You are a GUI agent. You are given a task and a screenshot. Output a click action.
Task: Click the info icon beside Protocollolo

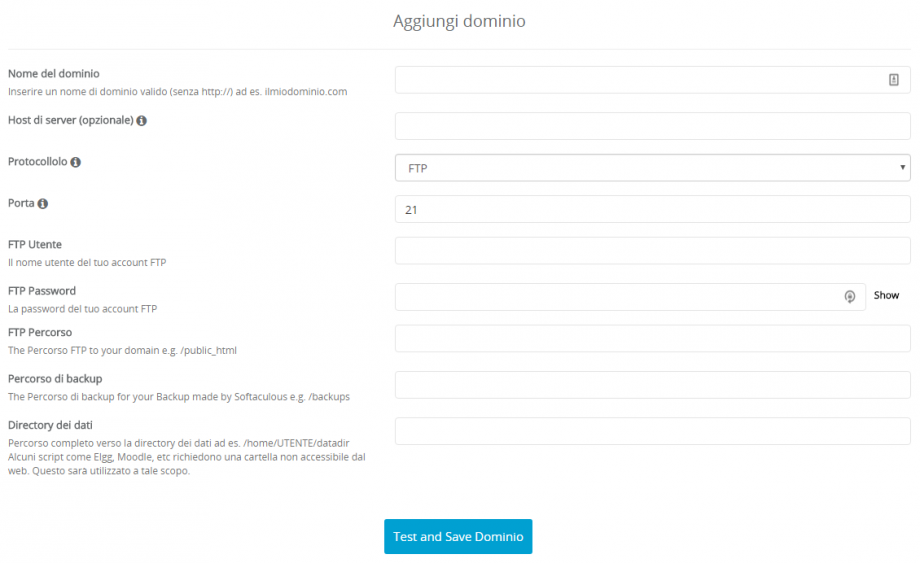click(76, 162)
